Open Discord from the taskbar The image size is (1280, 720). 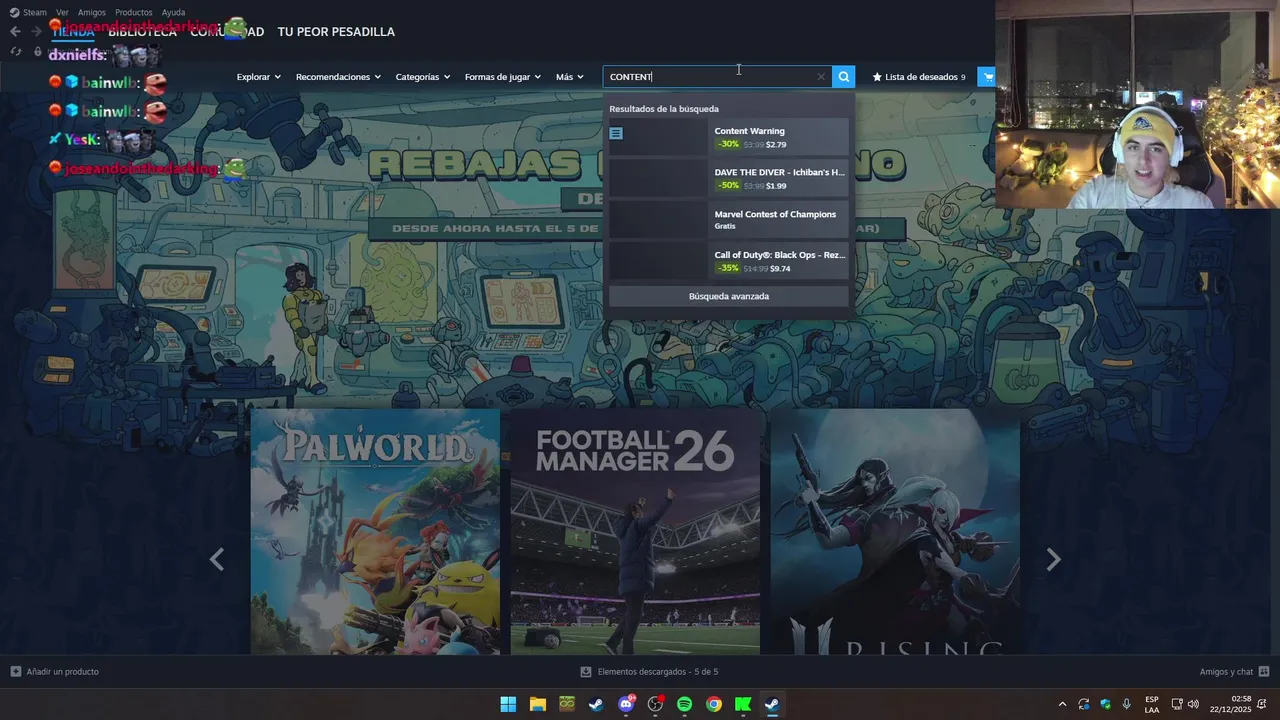pos(626,704)
